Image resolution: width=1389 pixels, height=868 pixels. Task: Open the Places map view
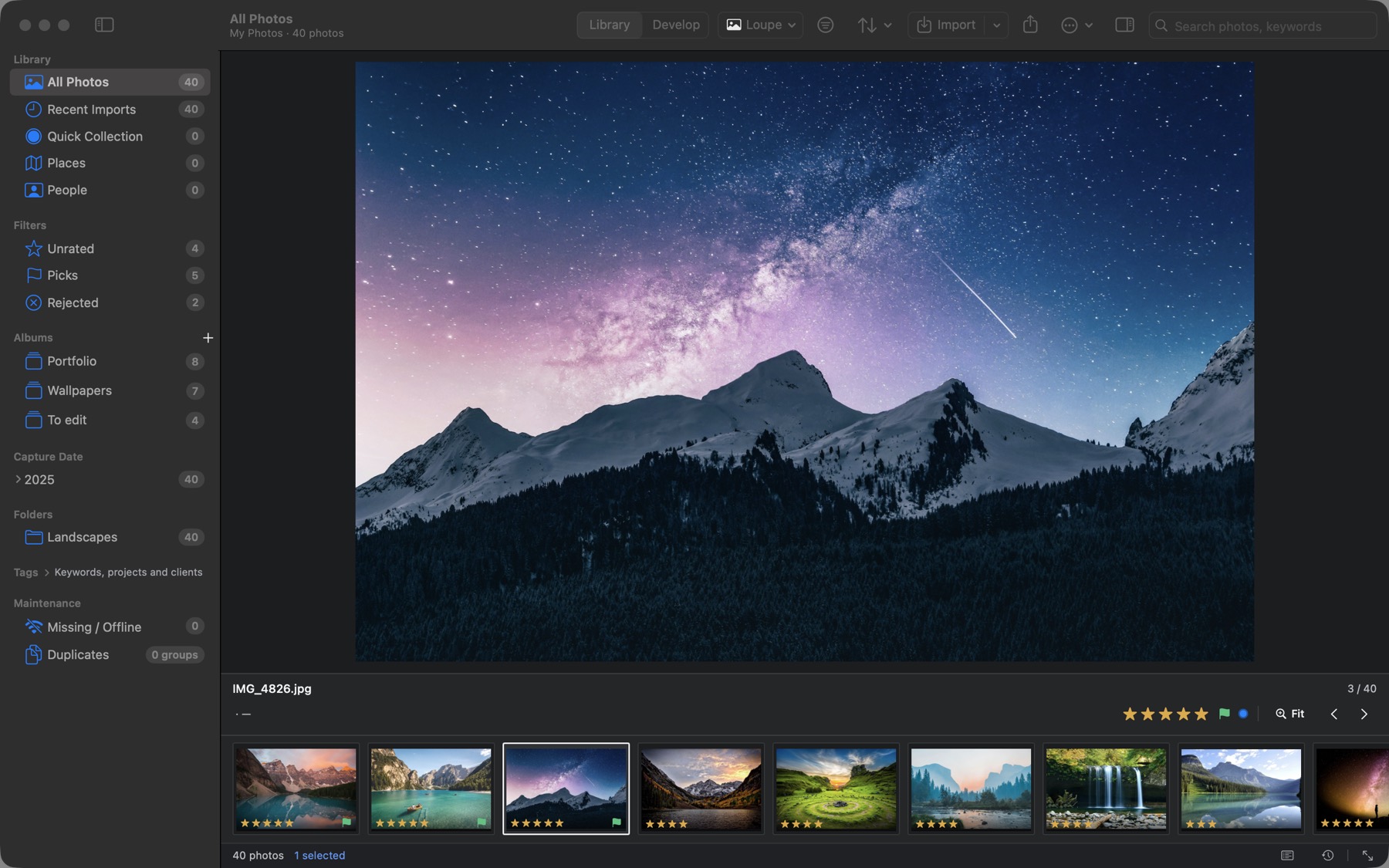point(110,163)
